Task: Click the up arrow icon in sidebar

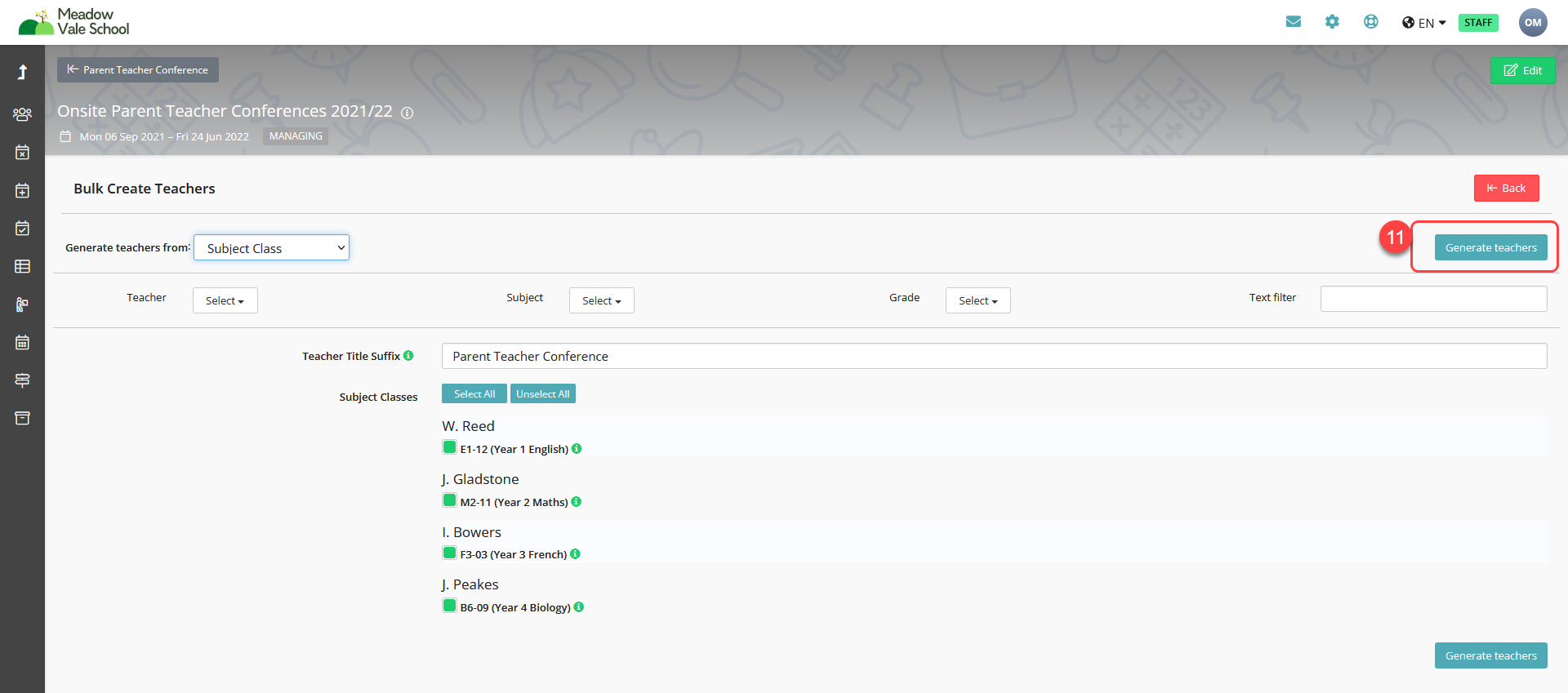Action: [x=22, y=72]
